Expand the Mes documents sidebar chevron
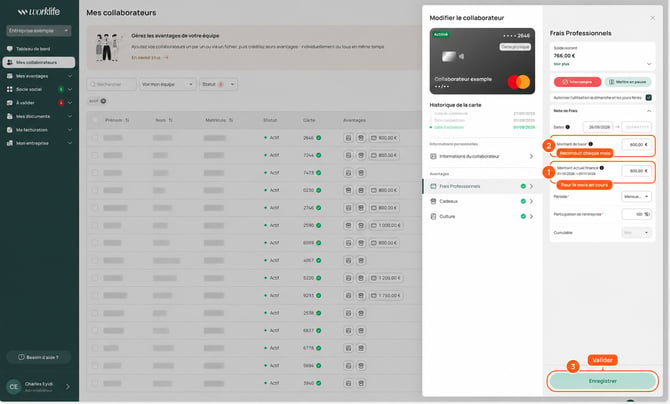 coord(70,116)
